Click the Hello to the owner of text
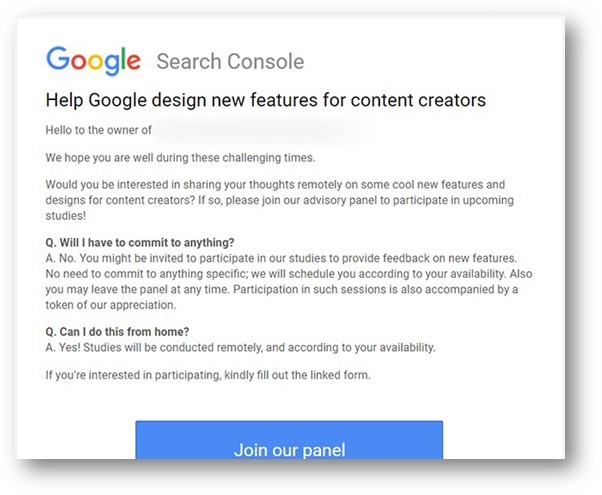Viewport: 602px width, 495px height. 99,130
